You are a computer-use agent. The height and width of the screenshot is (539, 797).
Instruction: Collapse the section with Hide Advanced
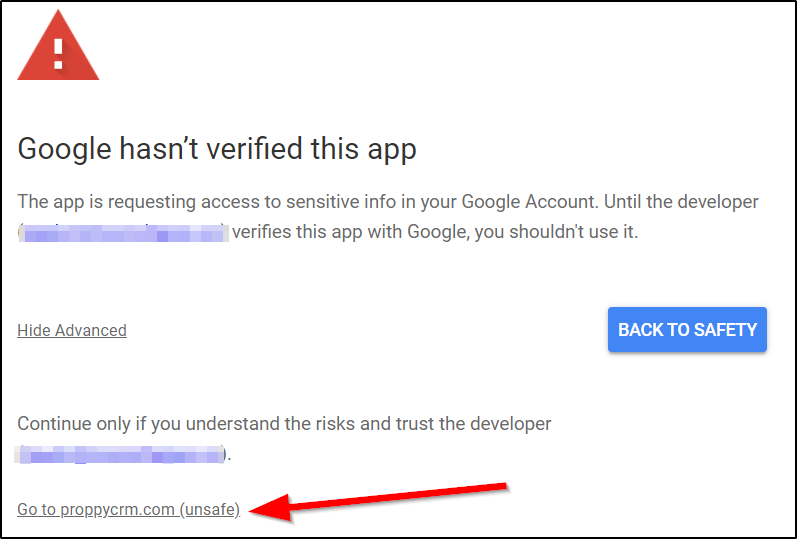pyautogui.click(x=72, y=330)
